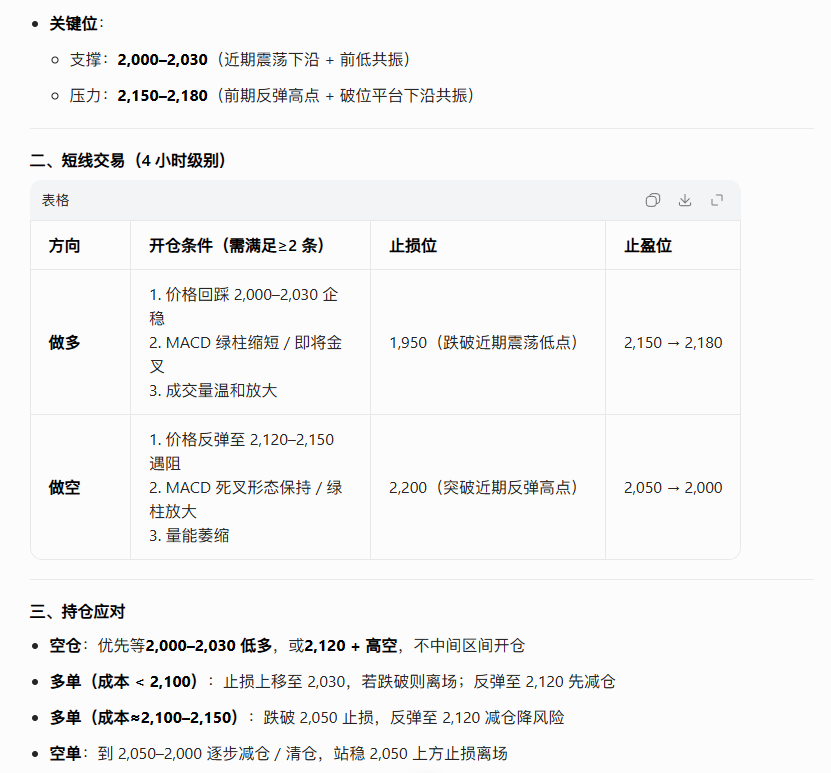Screen dimensions: 831x773
Task: Click the download table icon
Action: 685,200
